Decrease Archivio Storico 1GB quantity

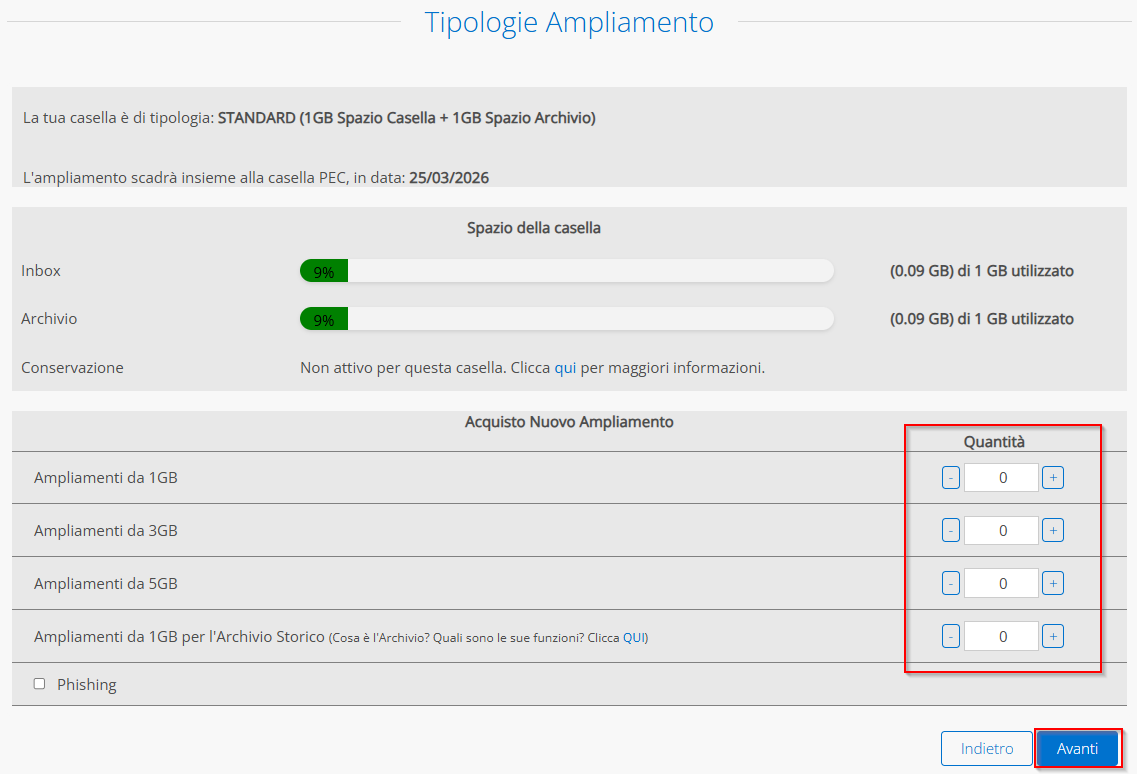point(951,636)
